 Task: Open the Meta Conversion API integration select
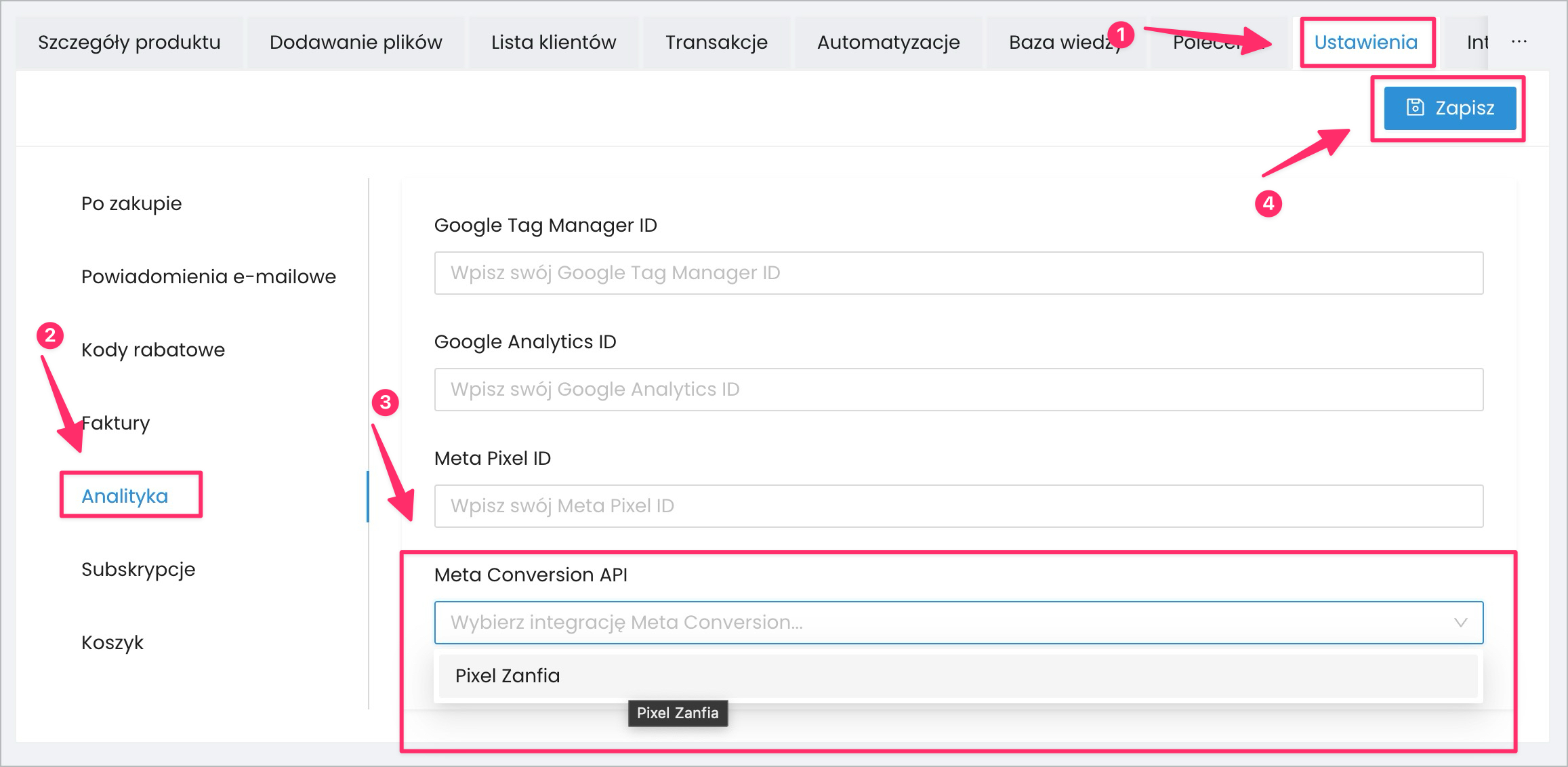tap(949, 623)
